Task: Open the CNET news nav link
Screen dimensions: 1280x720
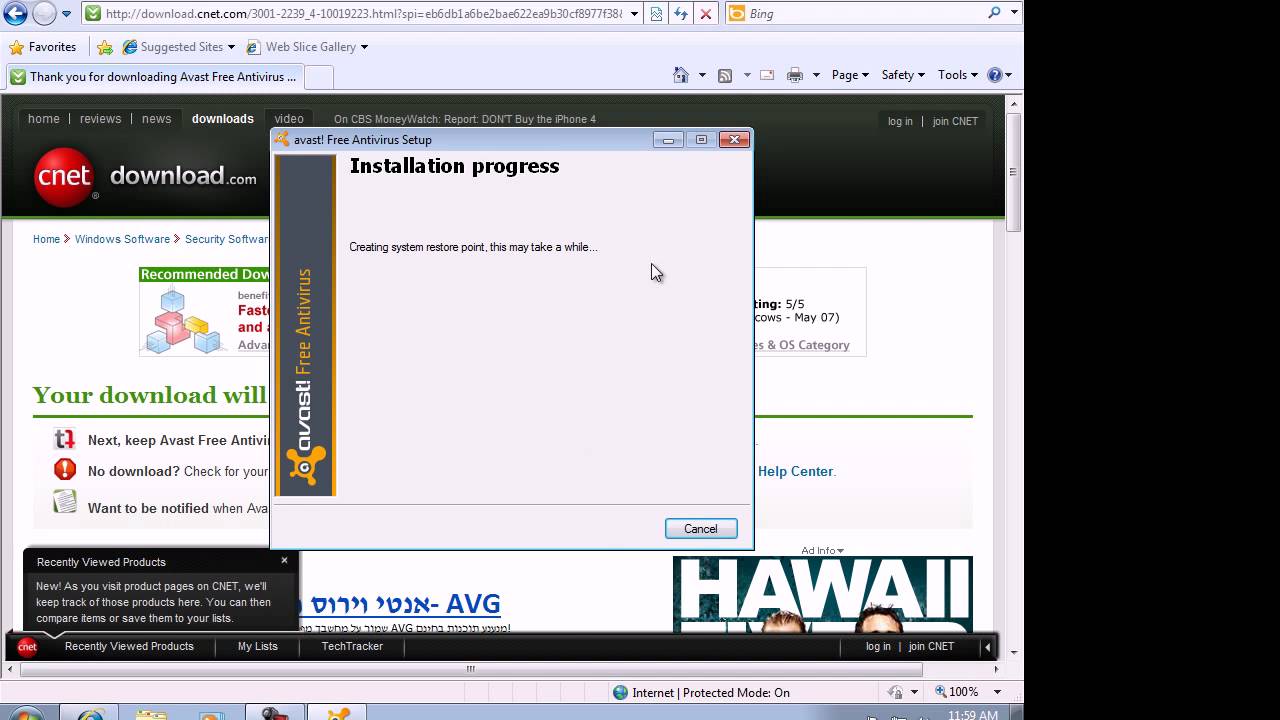Action: 156,119
